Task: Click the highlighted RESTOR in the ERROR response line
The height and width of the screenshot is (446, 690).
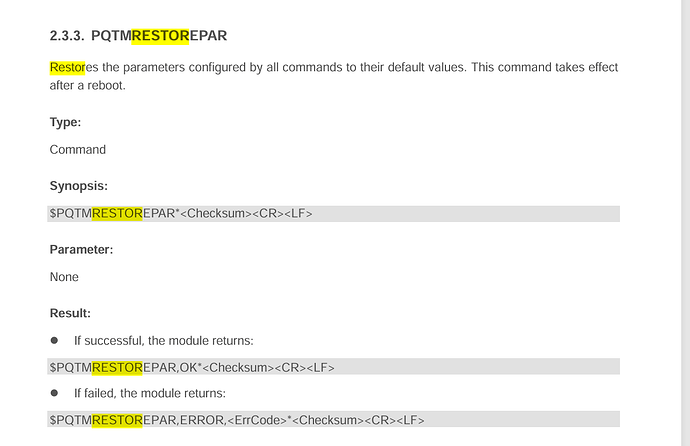Action: coord(117,419)
